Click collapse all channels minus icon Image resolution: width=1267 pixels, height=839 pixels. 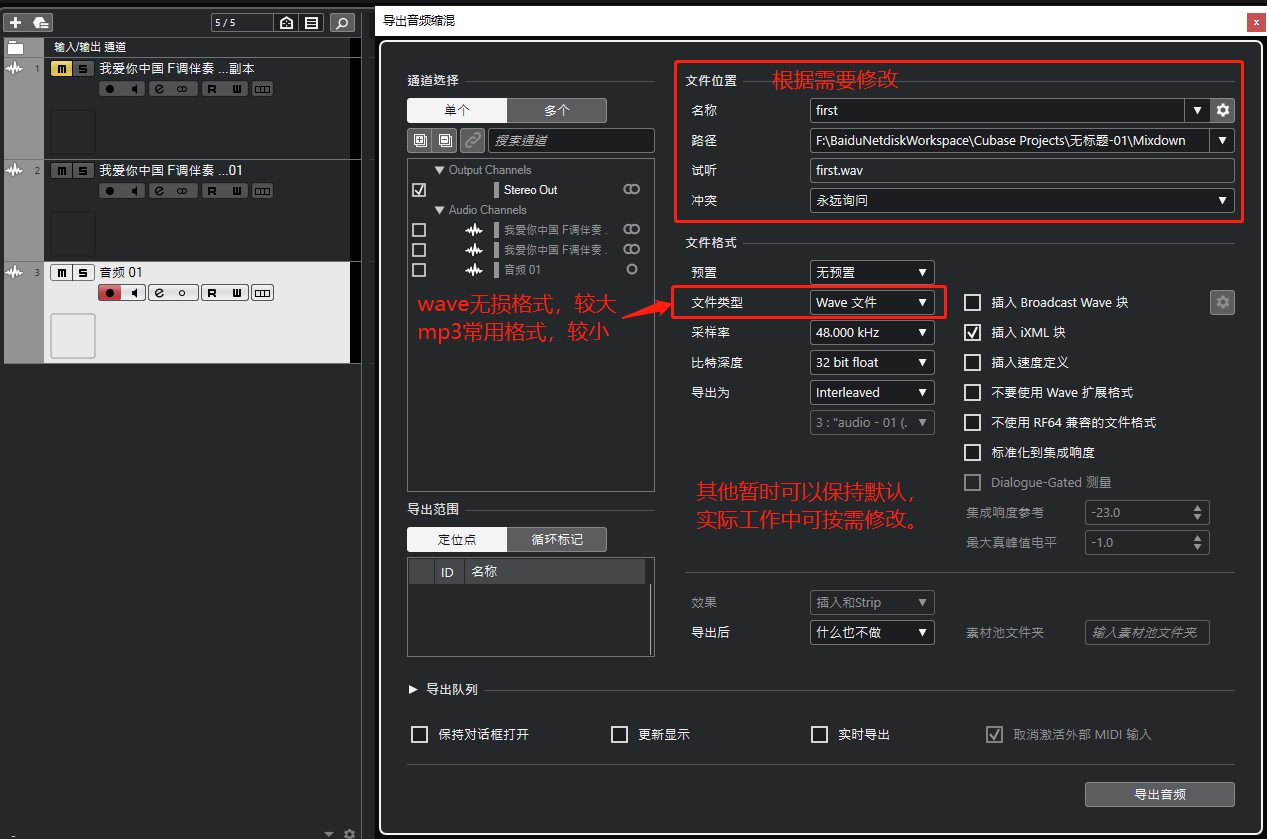[446, 141]
